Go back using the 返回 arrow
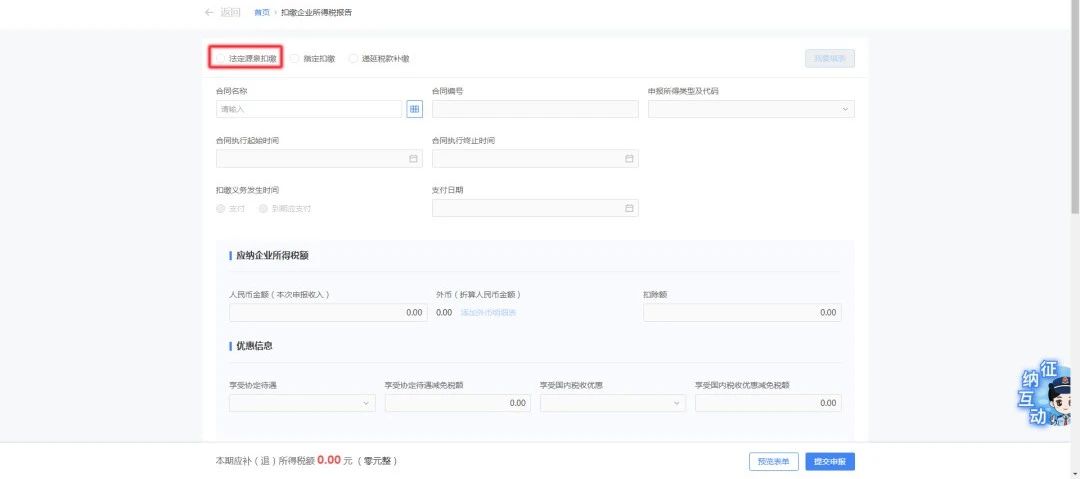The height and width of the screenshot is (479, 1080). coord(209,12)
